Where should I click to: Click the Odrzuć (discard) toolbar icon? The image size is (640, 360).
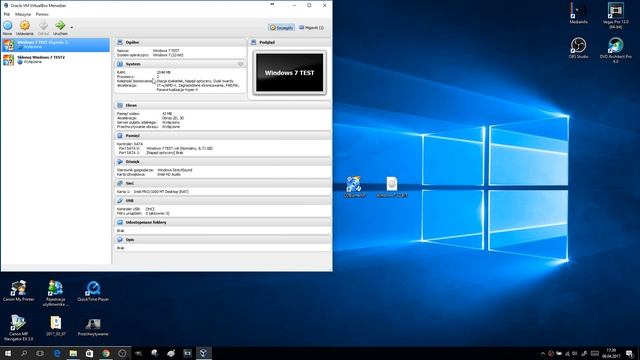tap(43, 26)
